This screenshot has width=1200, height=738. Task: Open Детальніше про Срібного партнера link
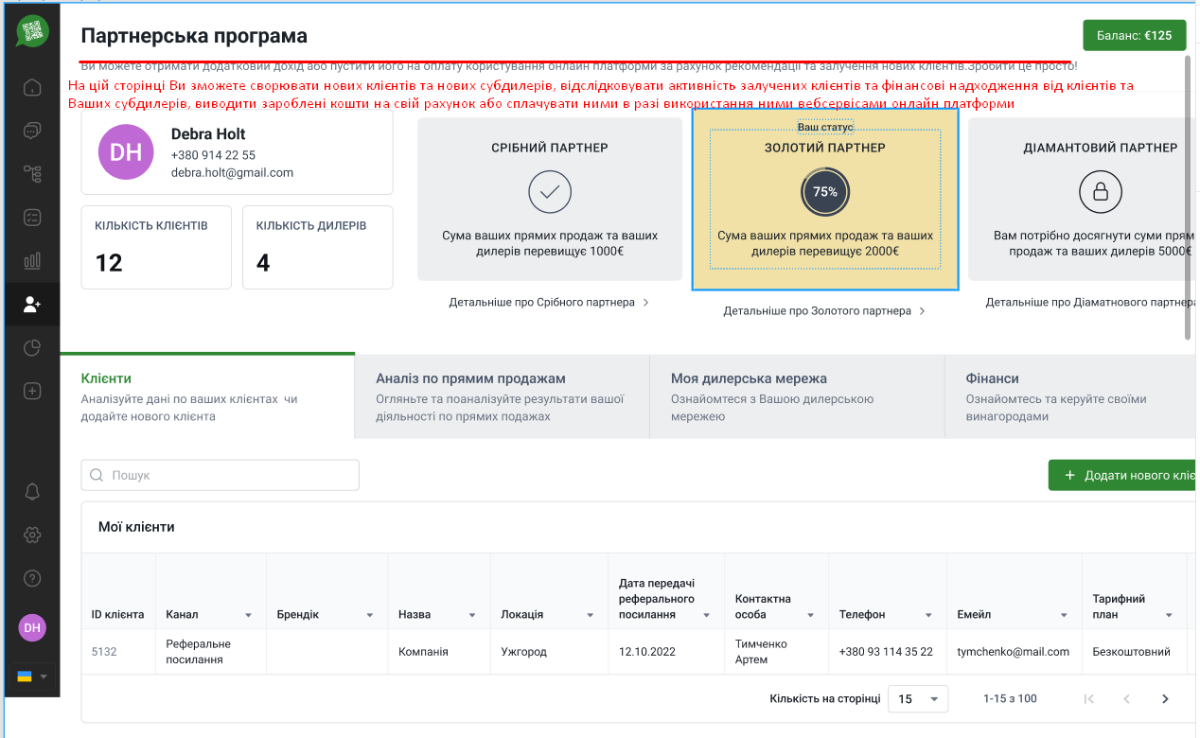coord(549,302)
